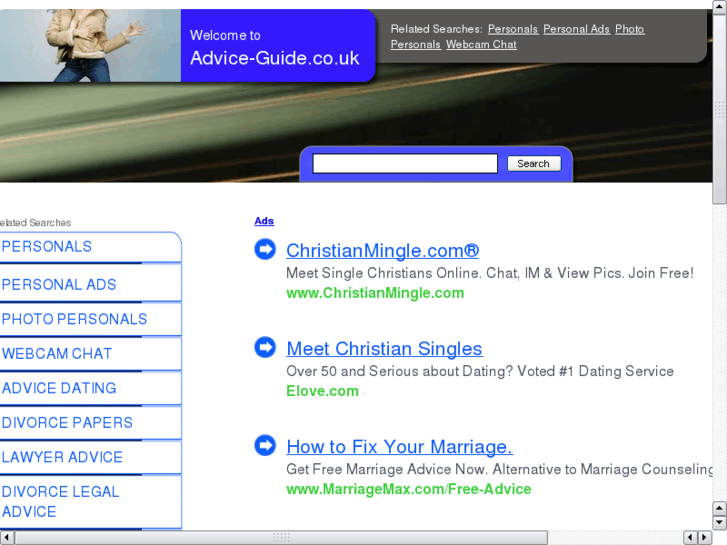Viewport: 727px width, 545px height.
Task: Click the horizontal scrollbar far-left arrow
Action: pos(7,538)
